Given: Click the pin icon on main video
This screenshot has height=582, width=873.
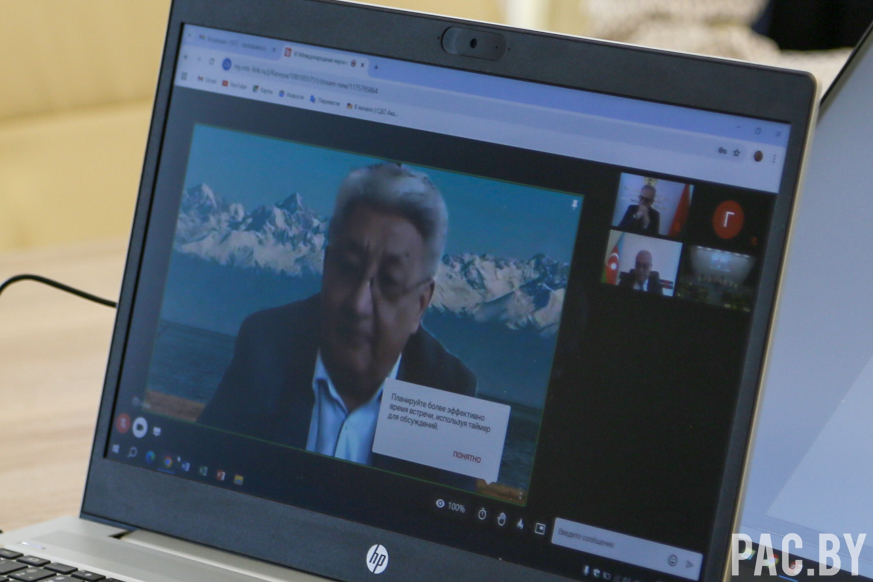Looking at the screenshot, I should pyautogui.click(x=574, y=206).
